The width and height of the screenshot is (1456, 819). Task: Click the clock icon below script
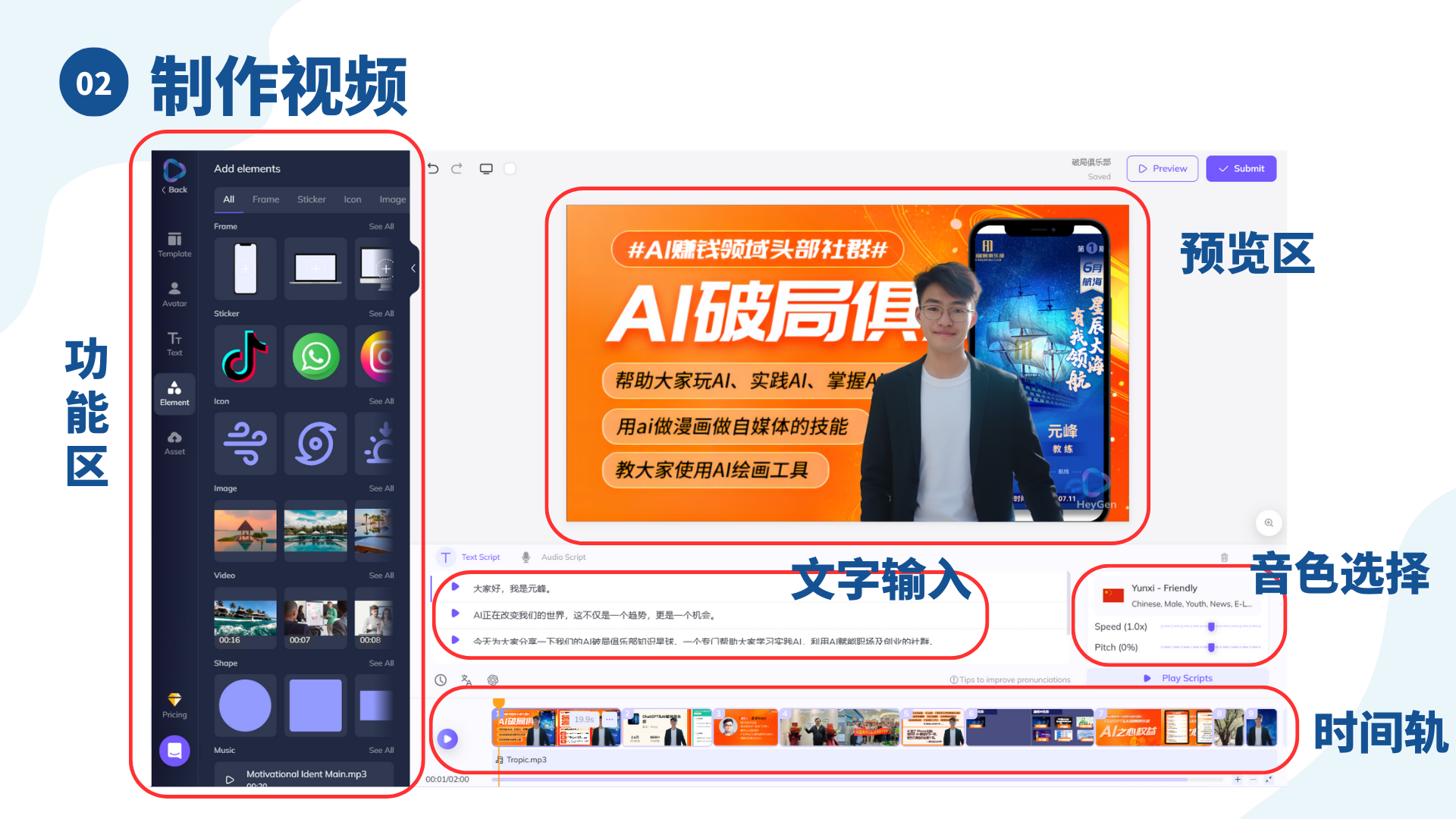[441, 680]
